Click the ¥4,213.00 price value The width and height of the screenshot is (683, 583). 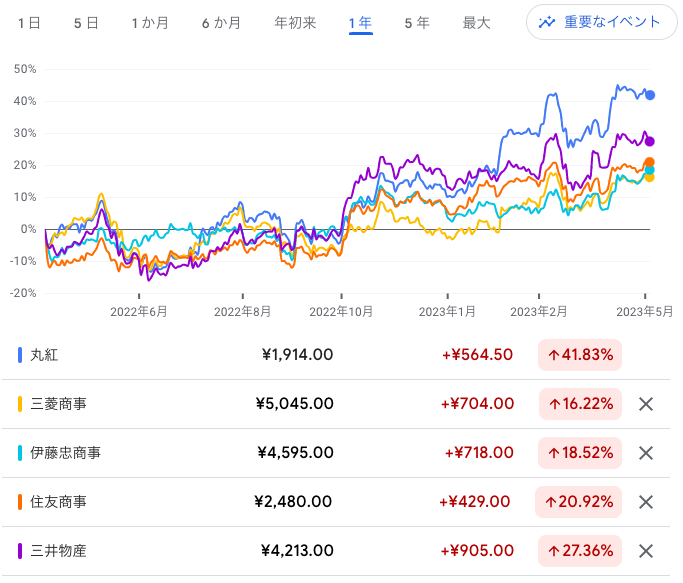(x=297, y=551)
